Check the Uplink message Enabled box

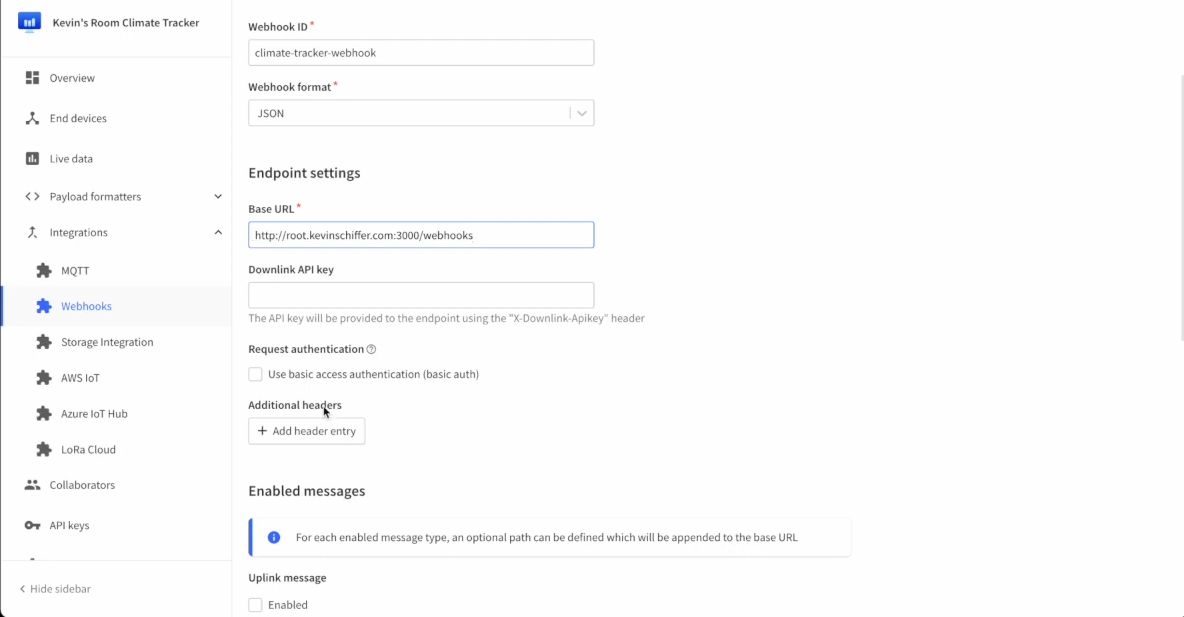pos(255,605)
